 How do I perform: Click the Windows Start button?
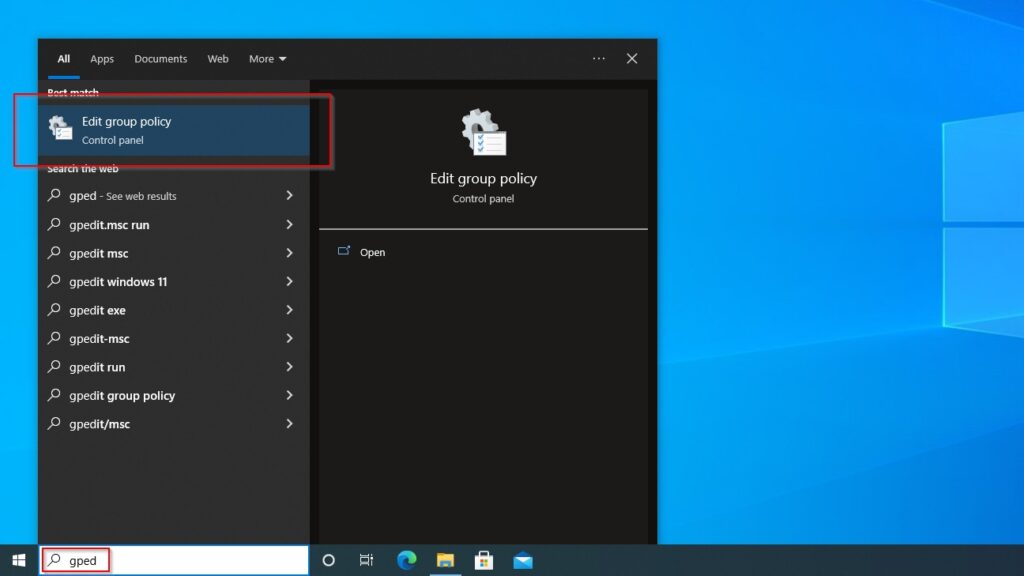(19, 560)
